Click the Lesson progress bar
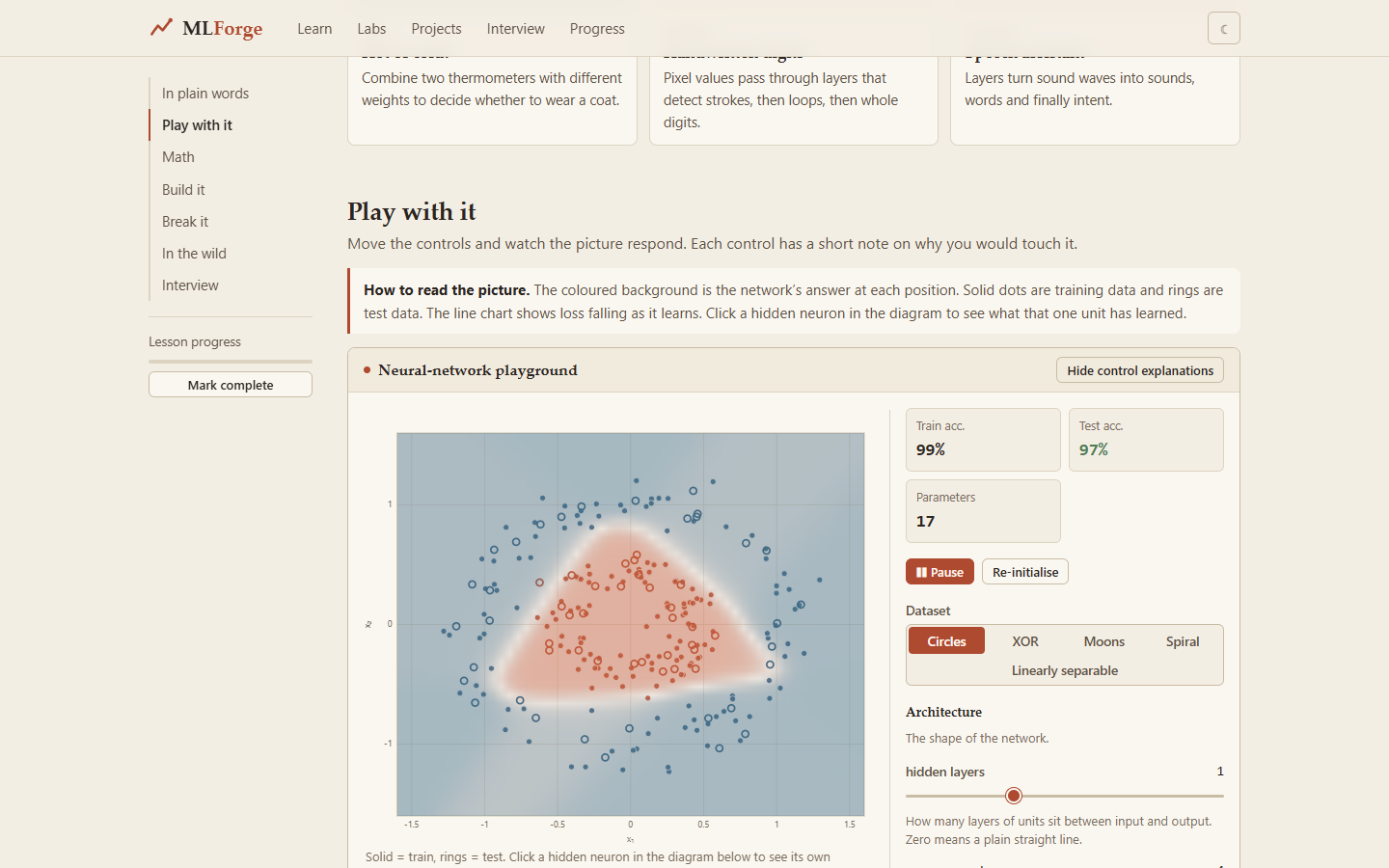The image size is (1389, 868). pyautogui.click(x=231, y=362)
